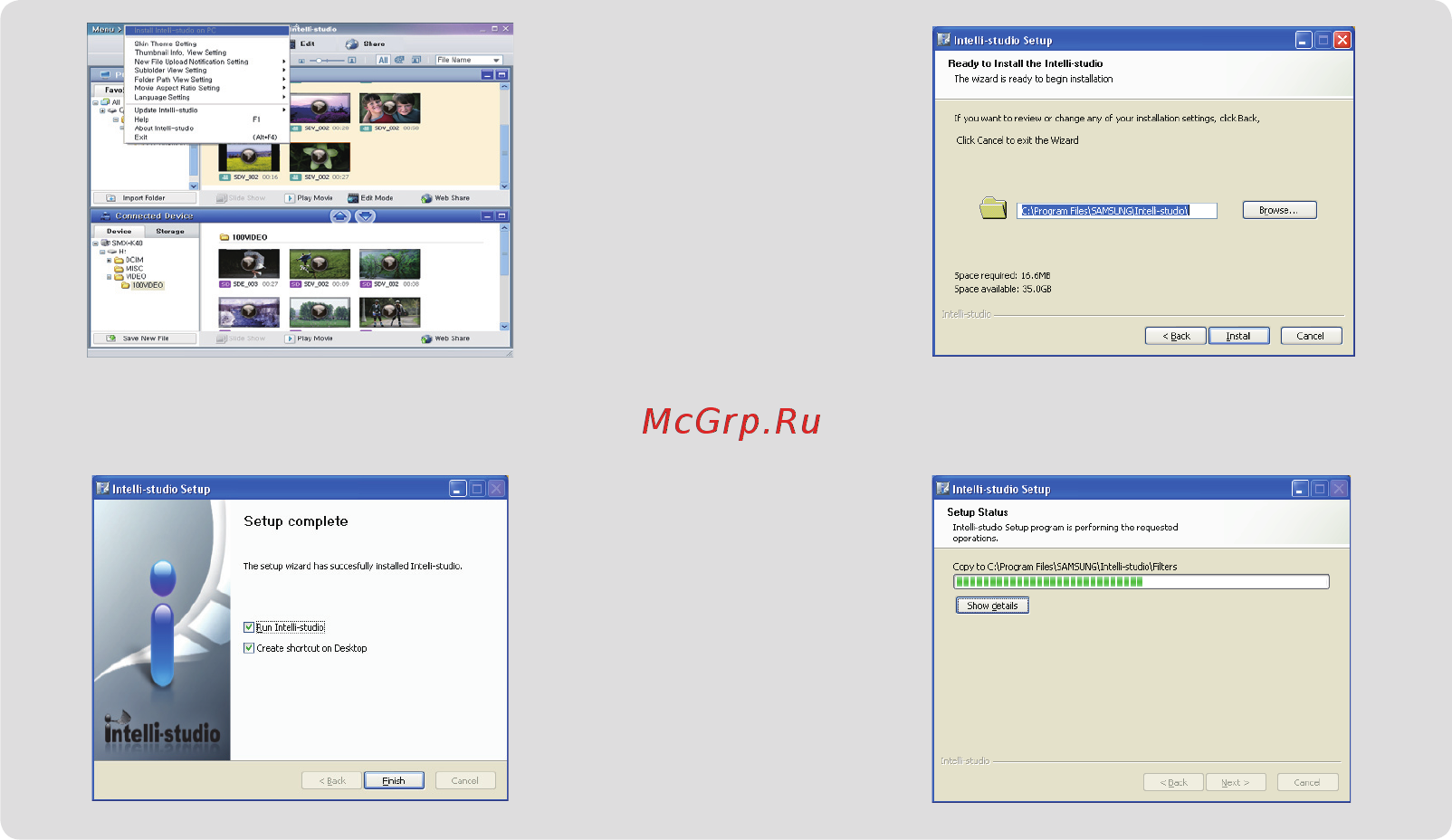Click Play Movie in Connected Device panel
The height and width of the screenshot is (840, 1452).
[x=309, y=339]
